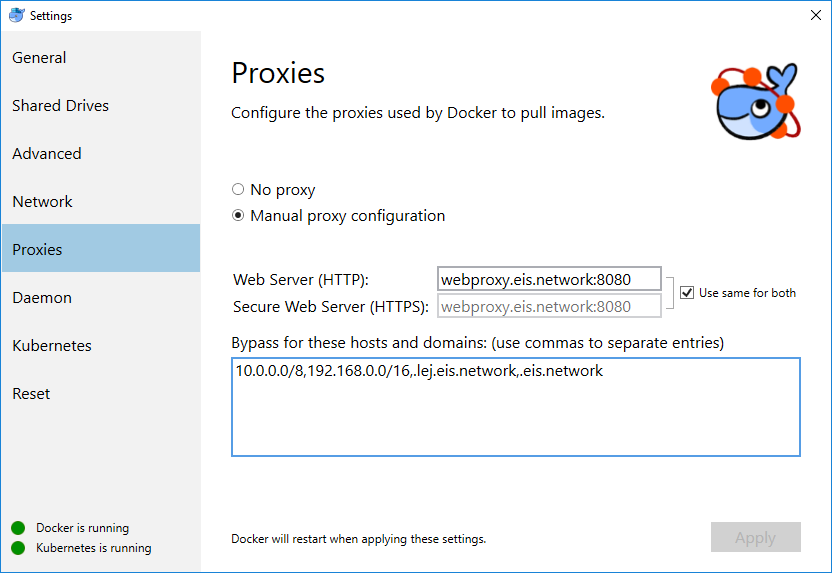Image resolution: width=832 pixels, height=573 pixels.
Task: Select the No proxy radio option
Action: tap(238, 189)
